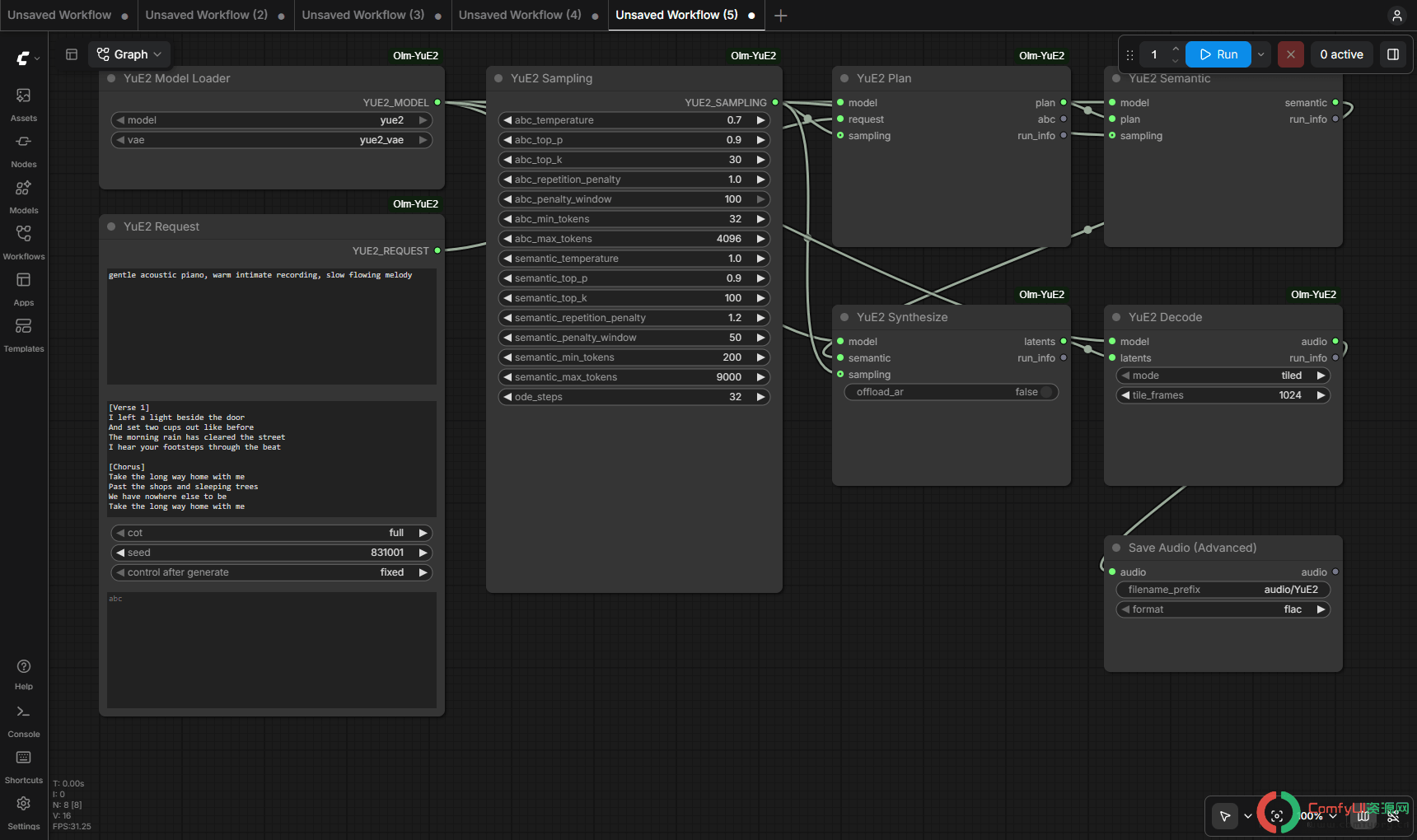Image resolution: width=1417 pixels, height=840 pixels.
Task: Open the format combo showing flac
Action: tap(1223, 609)
